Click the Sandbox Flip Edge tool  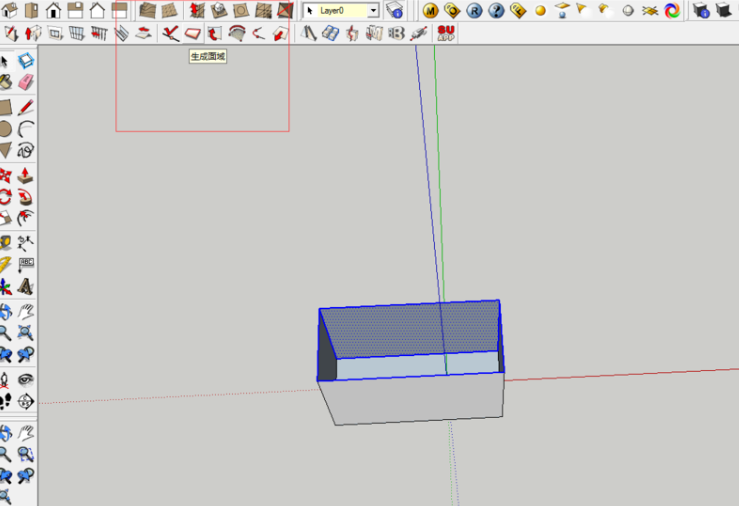(x=285, y=10)
